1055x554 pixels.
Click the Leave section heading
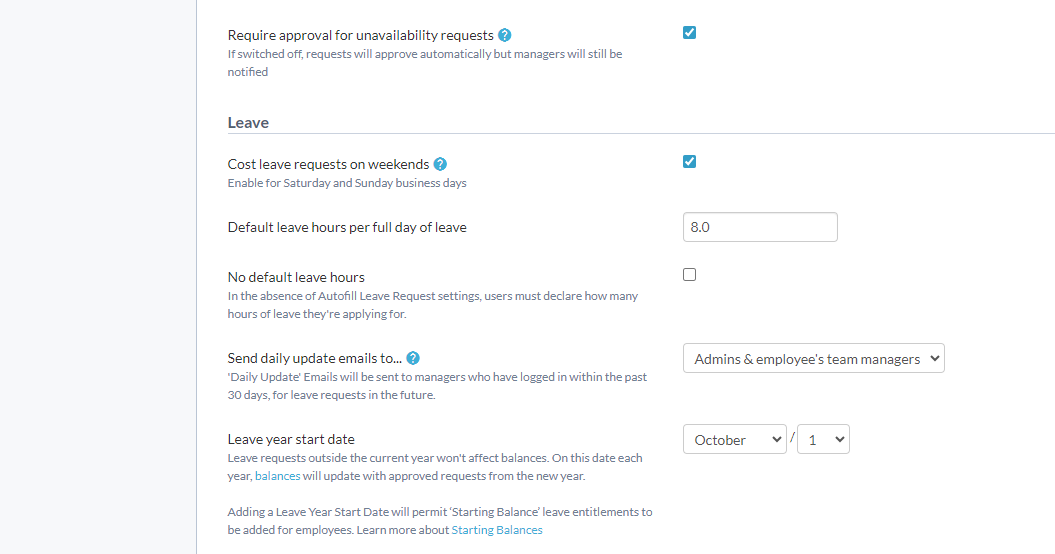pyautogui.click(x=248, y=123)
